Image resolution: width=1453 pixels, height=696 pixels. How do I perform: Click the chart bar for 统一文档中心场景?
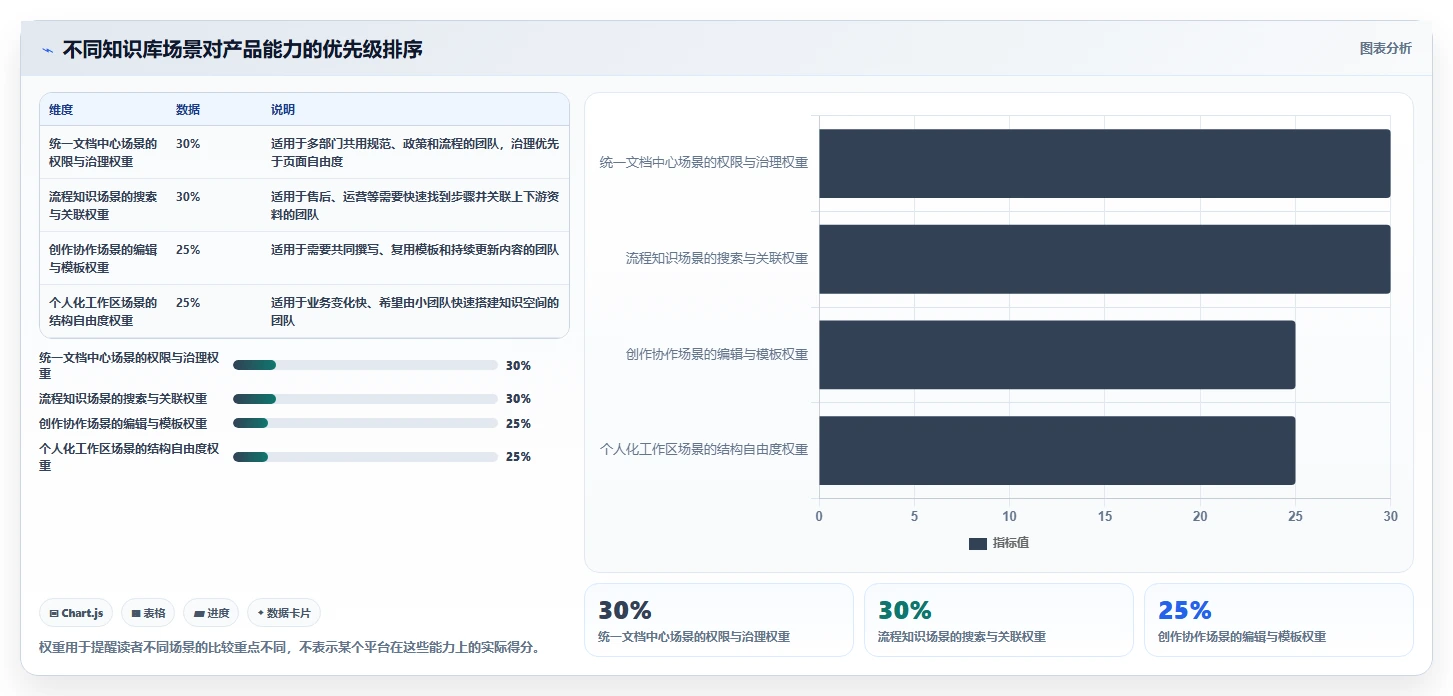[x=1104, y=163]
